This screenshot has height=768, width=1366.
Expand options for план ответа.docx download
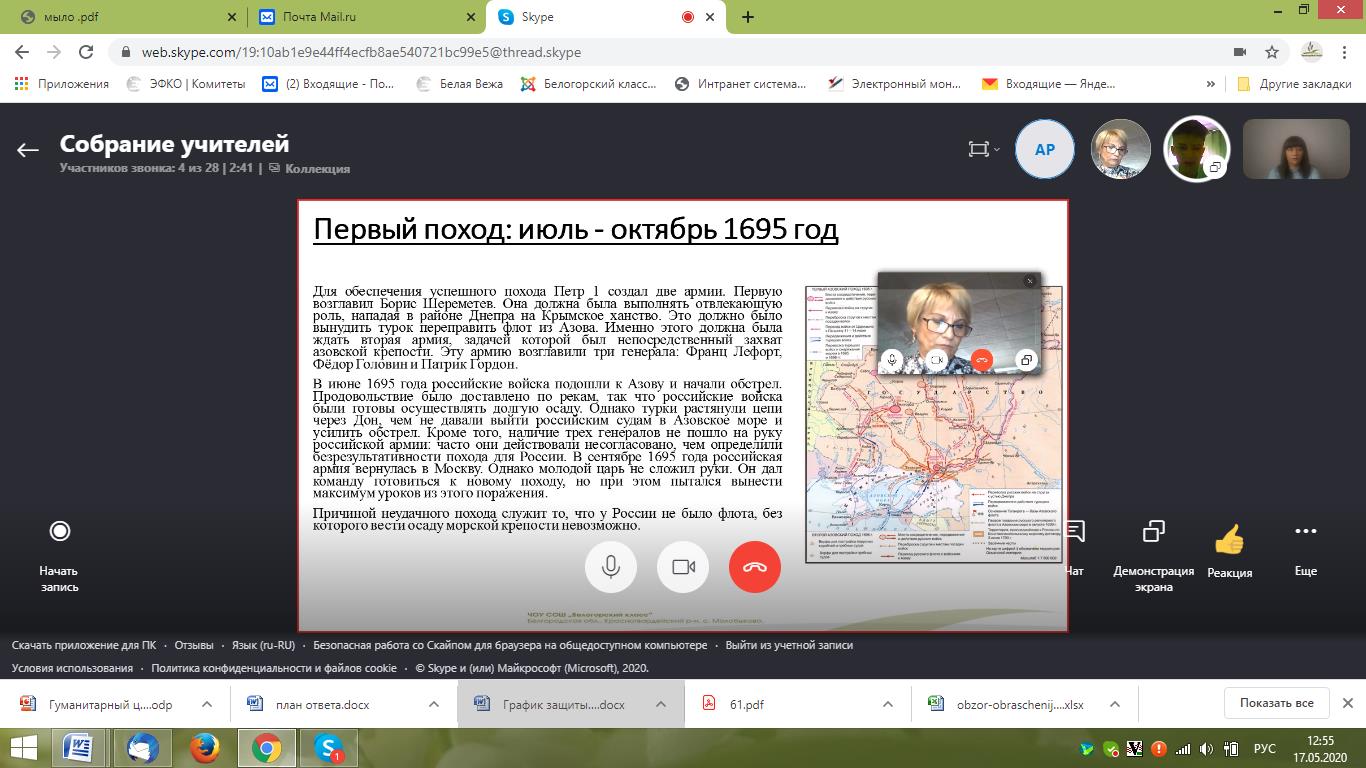point(433,704)
